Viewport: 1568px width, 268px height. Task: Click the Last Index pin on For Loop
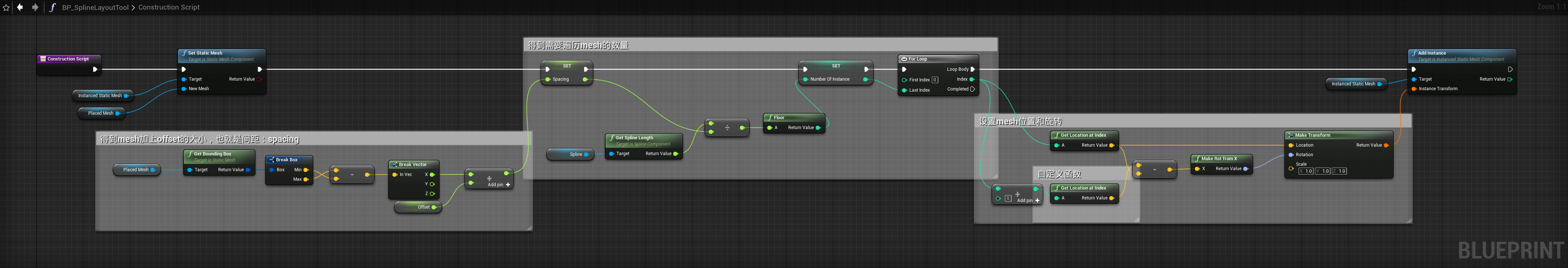point(905,90)
